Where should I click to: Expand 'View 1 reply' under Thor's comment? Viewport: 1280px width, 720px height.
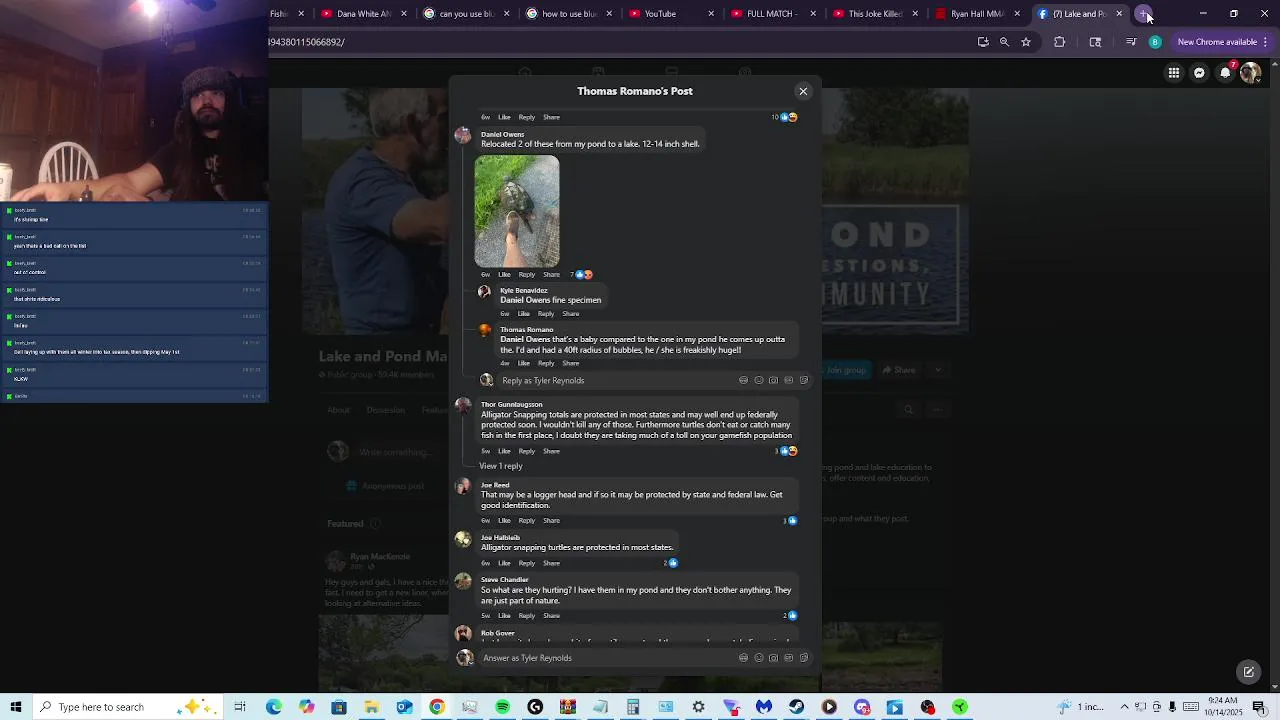pyautogui.click(x=501, y=466)
